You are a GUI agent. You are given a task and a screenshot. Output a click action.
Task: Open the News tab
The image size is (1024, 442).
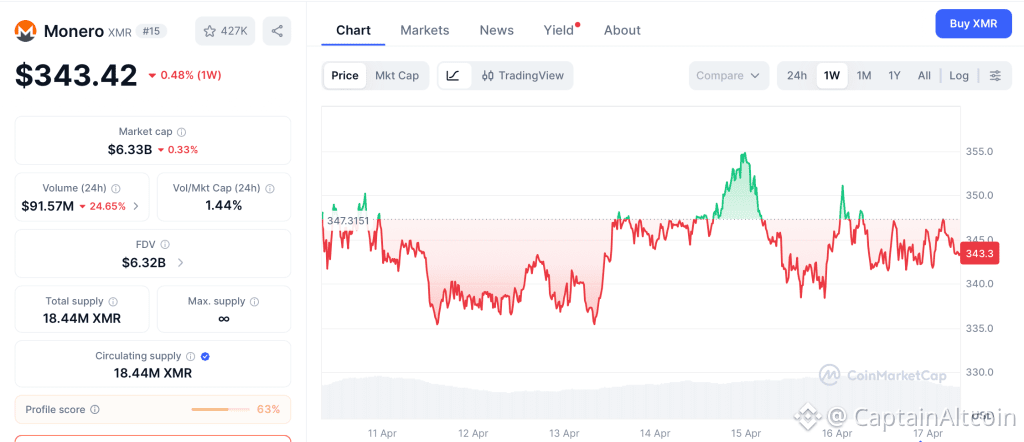(x=497, y=30)
